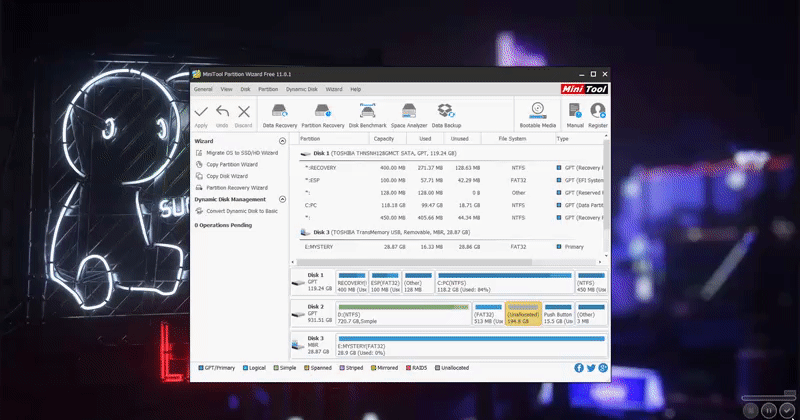The width and height of the screenshot is (800, 420).
Task: Select the 128.00 MB Other partition row
Action: 451,193
